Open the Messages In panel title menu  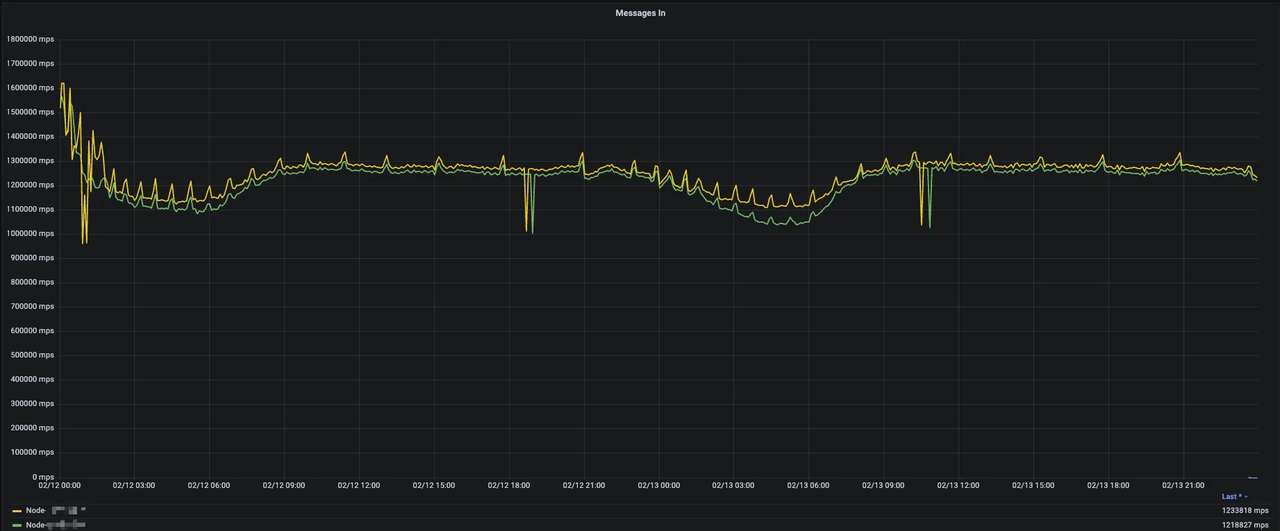(x=640, y=13)
